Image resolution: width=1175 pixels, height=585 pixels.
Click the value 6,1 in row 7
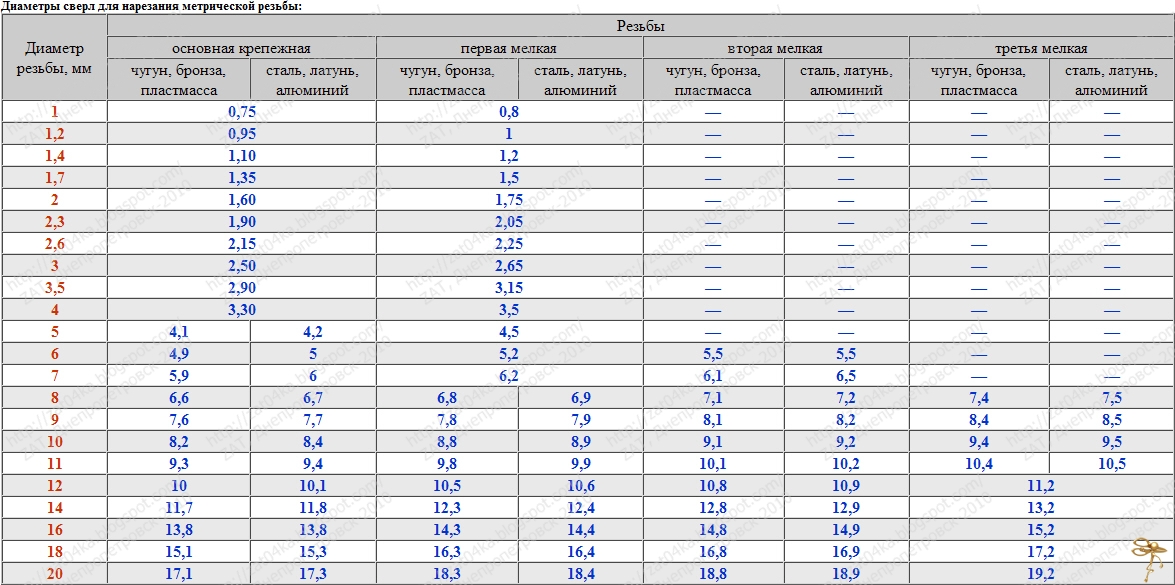pos(713,376)
